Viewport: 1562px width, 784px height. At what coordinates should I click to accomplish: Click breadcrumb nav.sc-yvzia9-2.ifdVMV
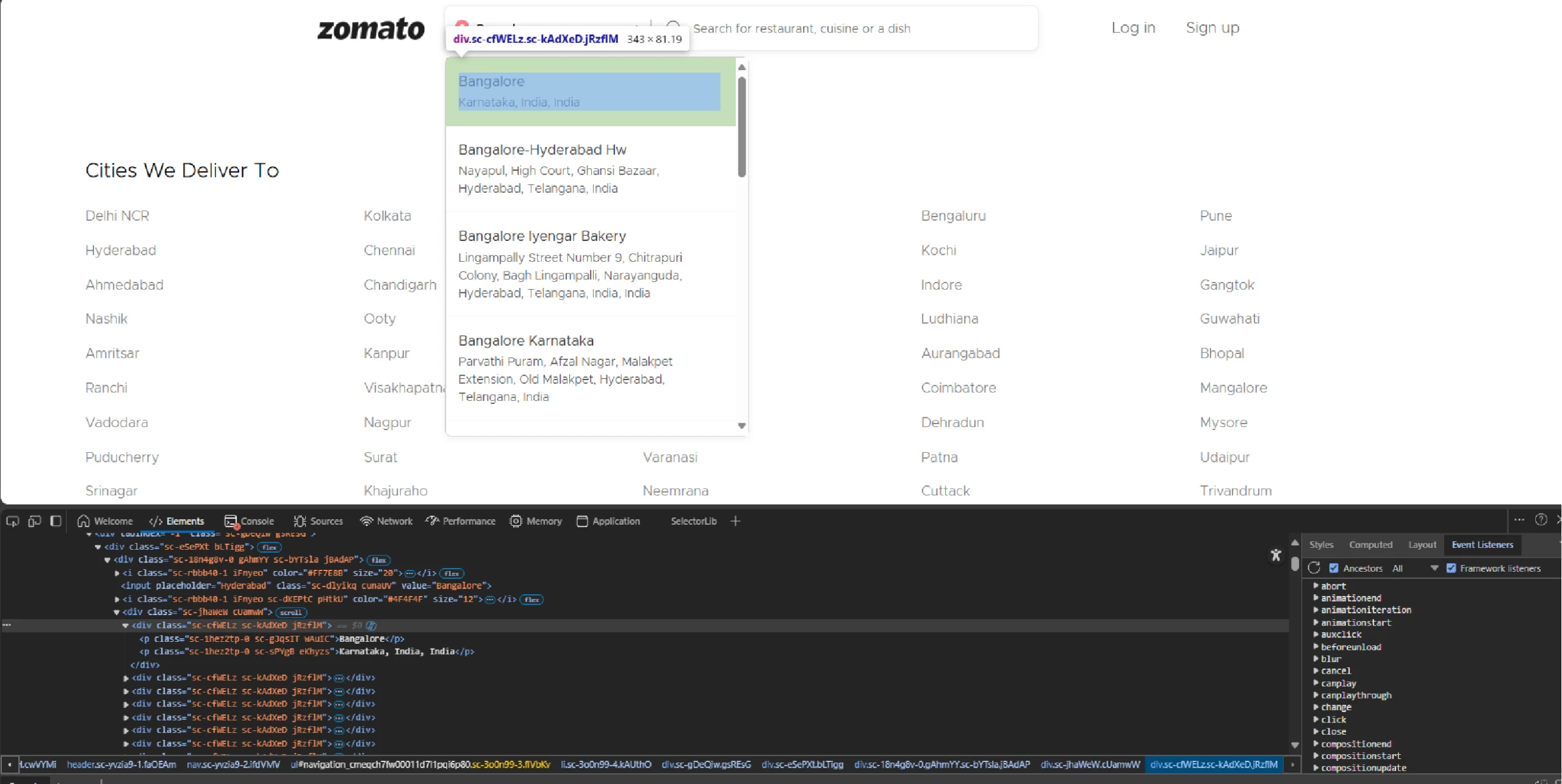(x=234, y=764)
